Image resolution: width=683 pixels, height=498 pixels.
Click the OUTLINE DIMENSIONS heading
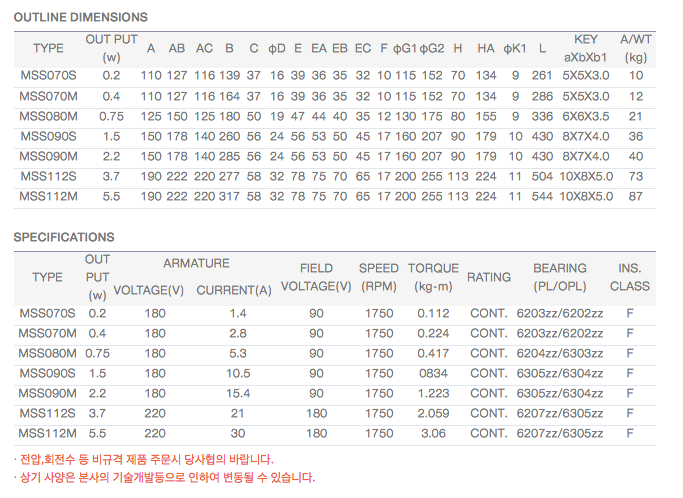coord(80,17)
